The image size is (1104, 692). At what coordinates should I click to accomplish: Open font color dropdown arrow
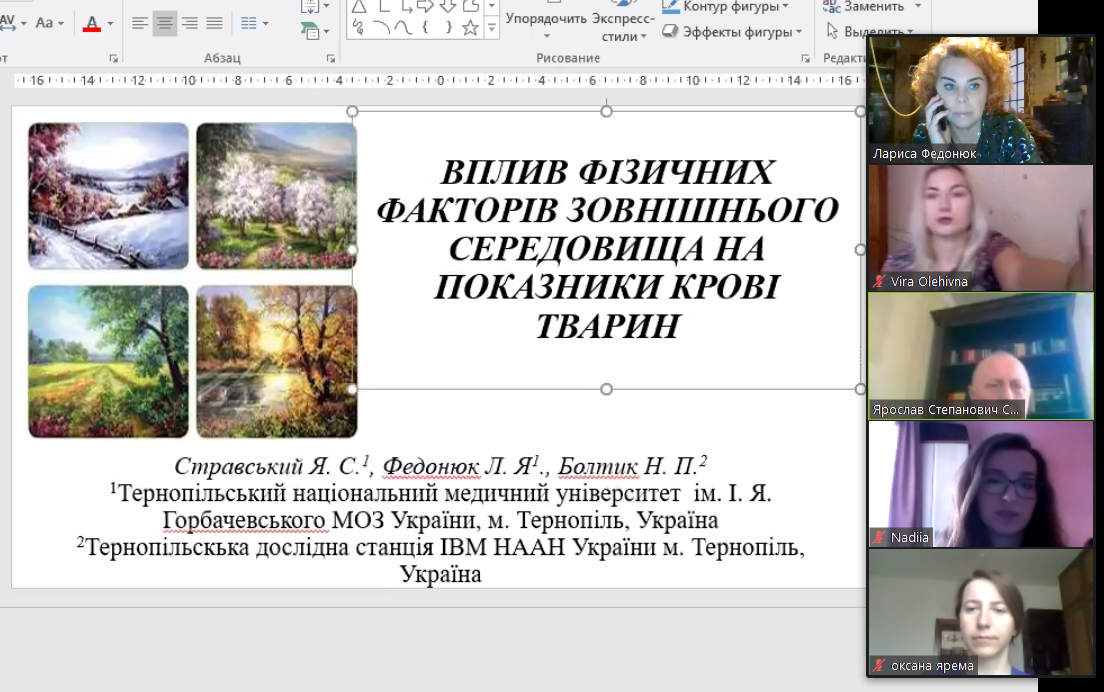[110, 23]
